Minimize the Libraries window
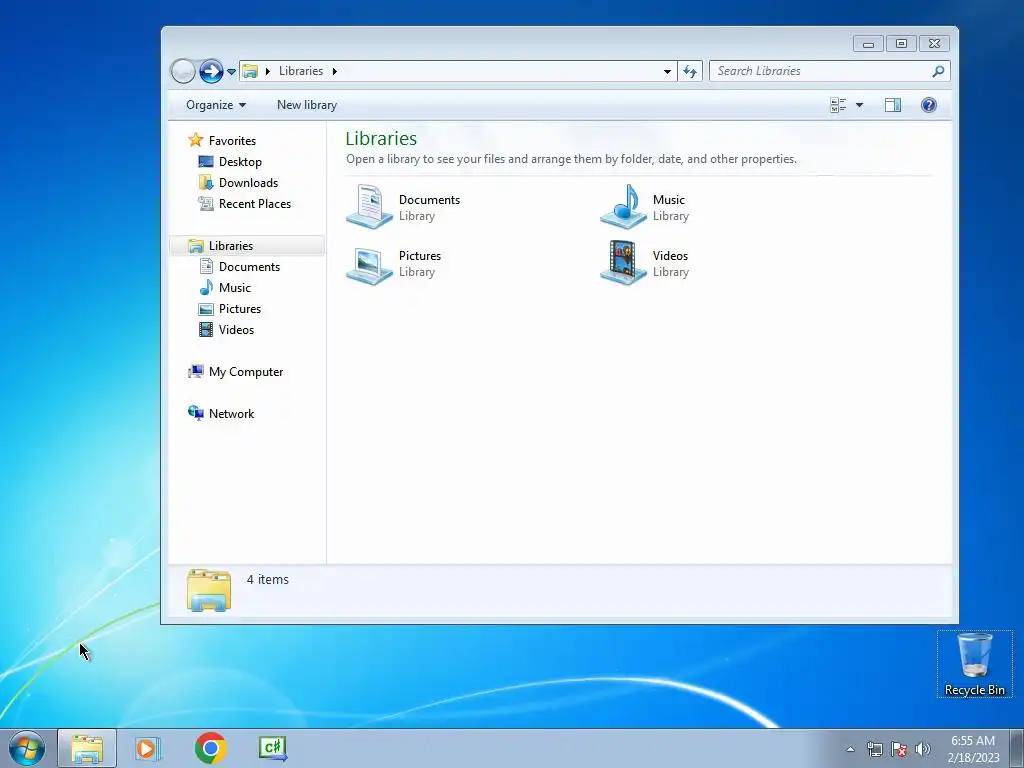The image size is (1024, 768). [x=868, y=44]
